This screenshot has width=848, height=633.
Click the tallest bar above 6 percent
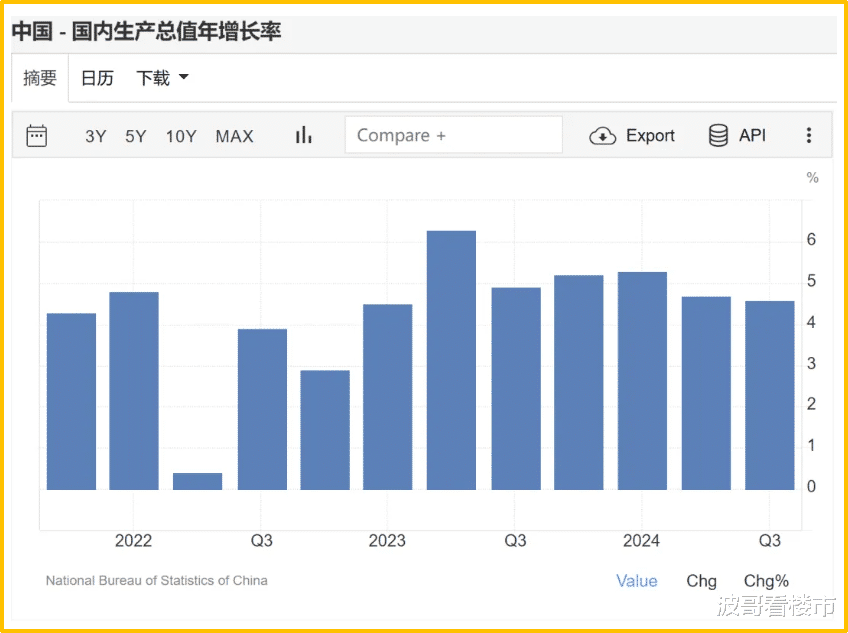[451, 360]
